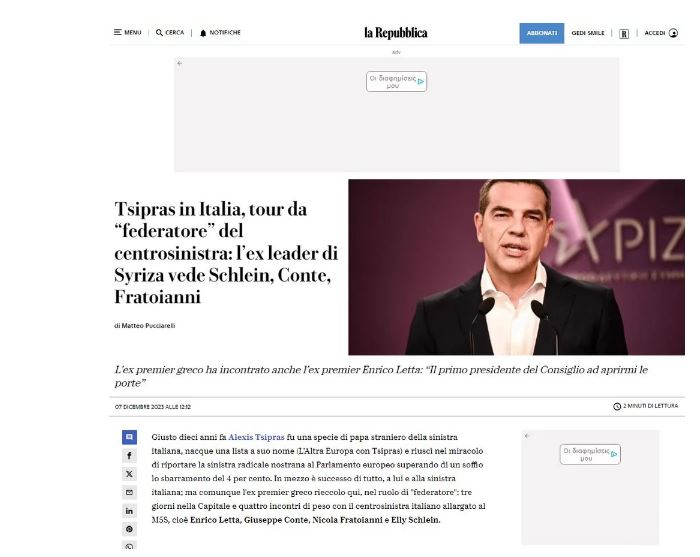Share article on X
Viewport: 700px width, 557px height.
pyautogui.click(x=129, y=474)
